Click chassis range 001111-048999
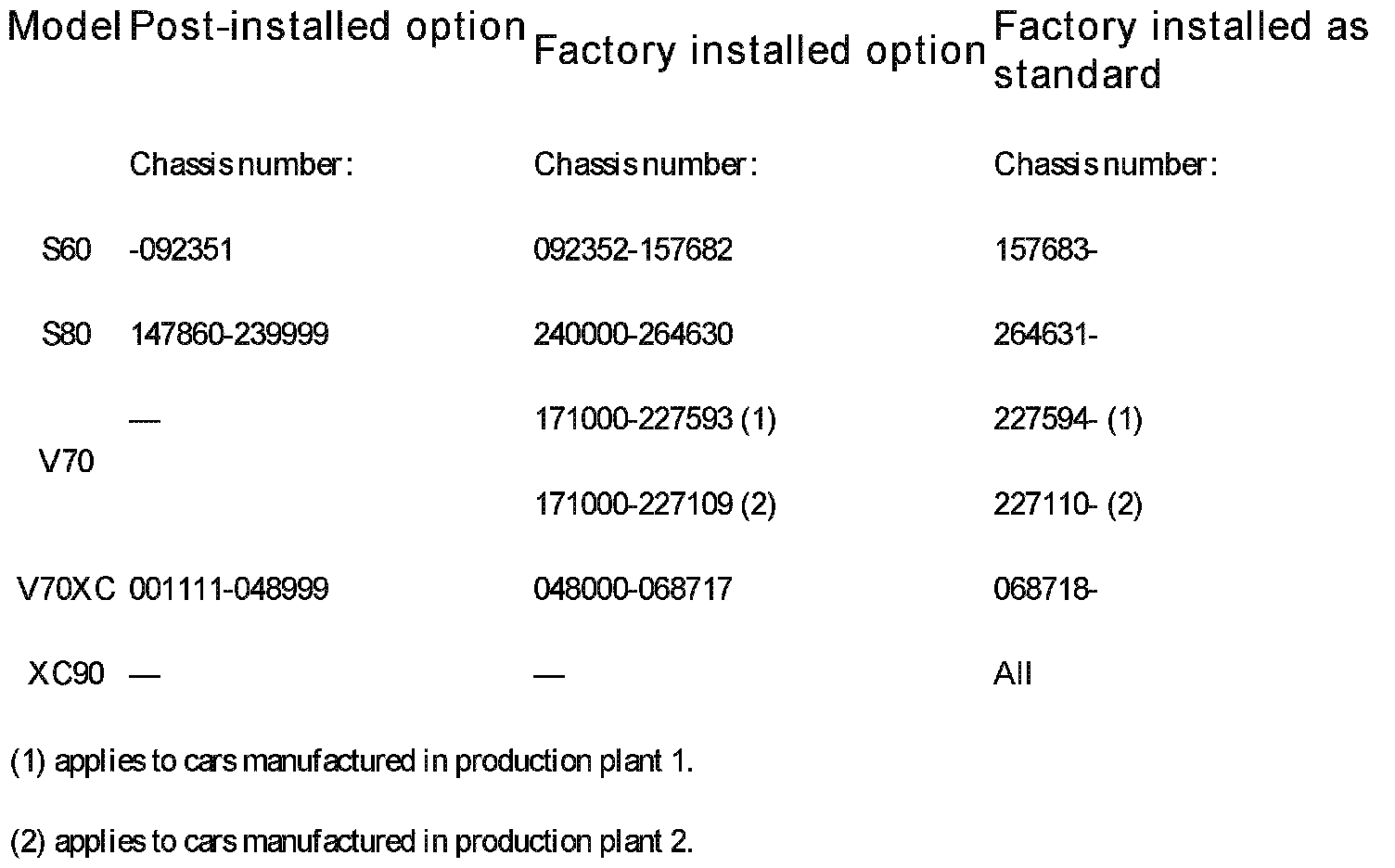The image size is (1395, 868). tap(229, 589)
